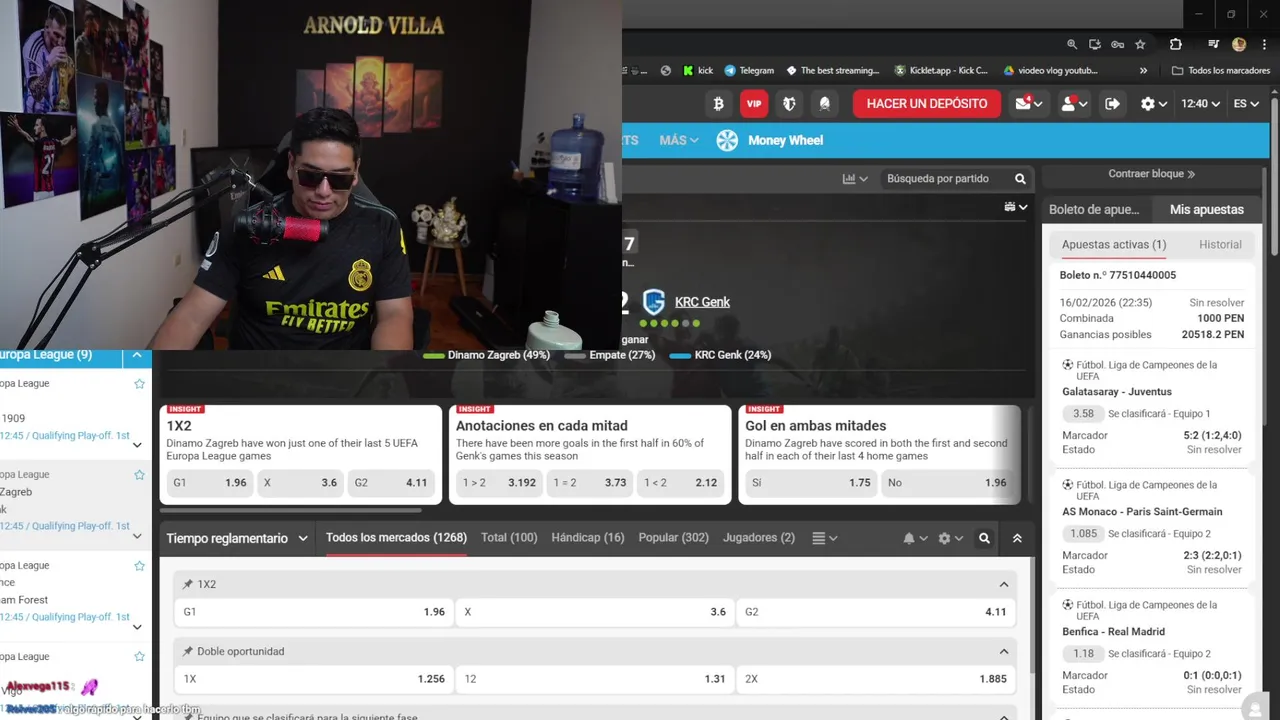
Task: Collapse all markets with the double chevron
Action: tap(1017, 538)
